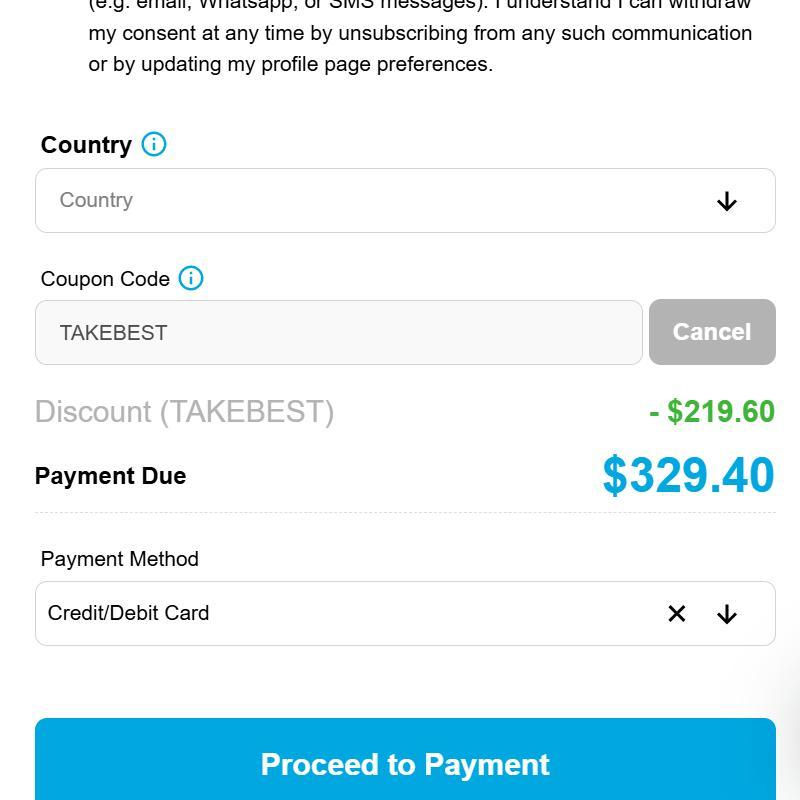Click the $329.40 total amount
Screen dimensions: 800x800
(688, 476)
